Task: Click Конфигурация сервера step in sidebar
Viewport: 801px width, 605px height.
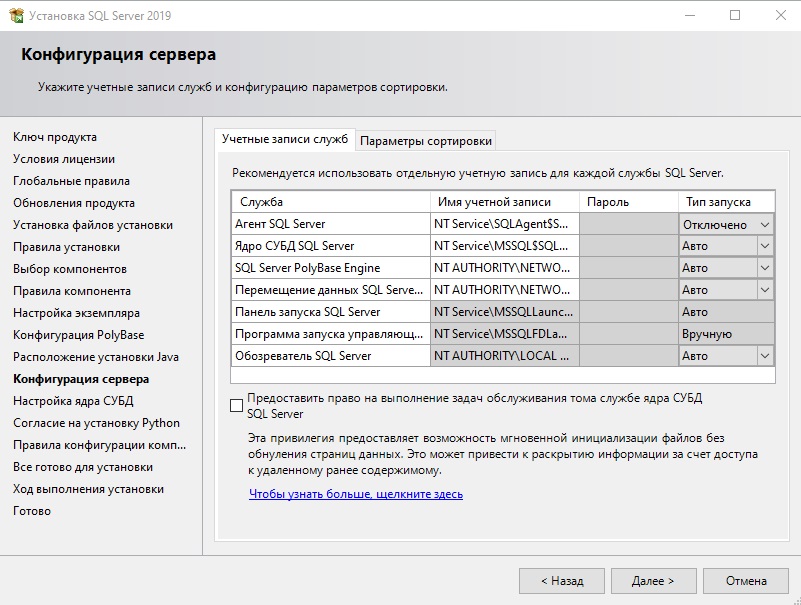Action: tap(81, 379)
